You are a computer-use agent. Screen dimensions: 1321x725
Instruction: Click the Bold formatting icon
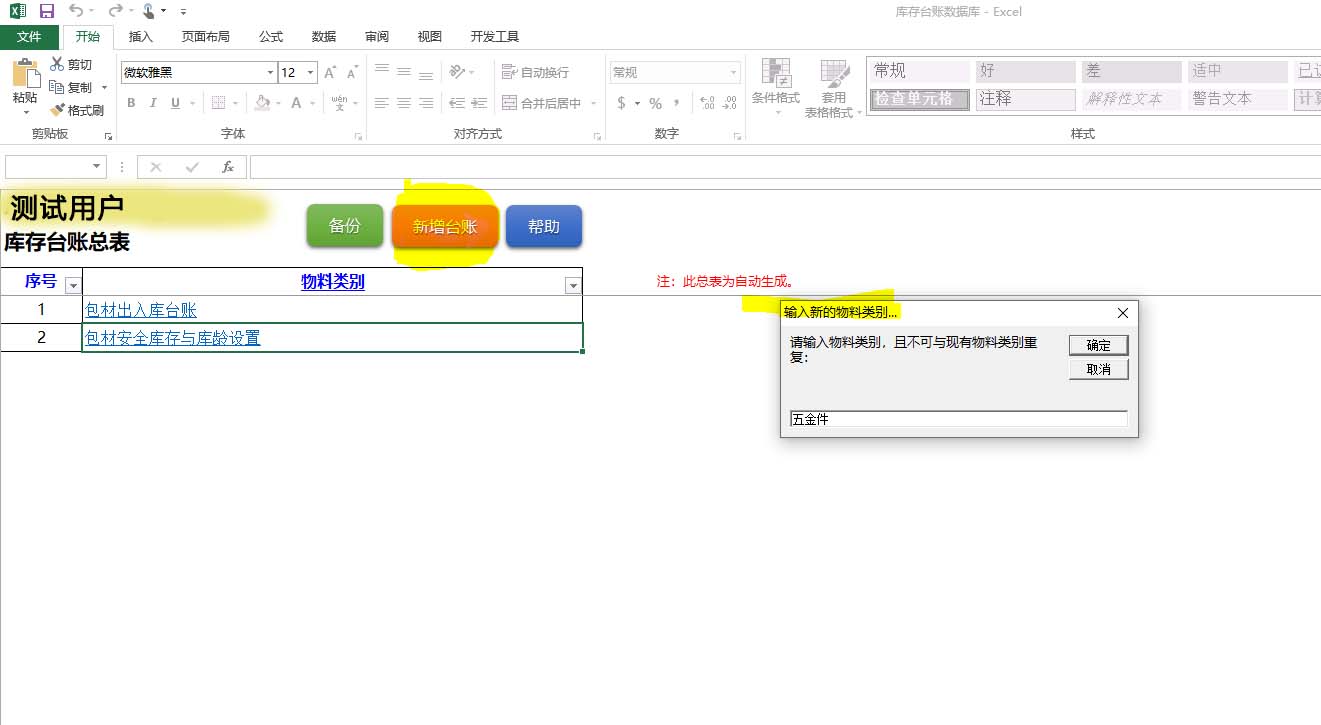point(131,103)
